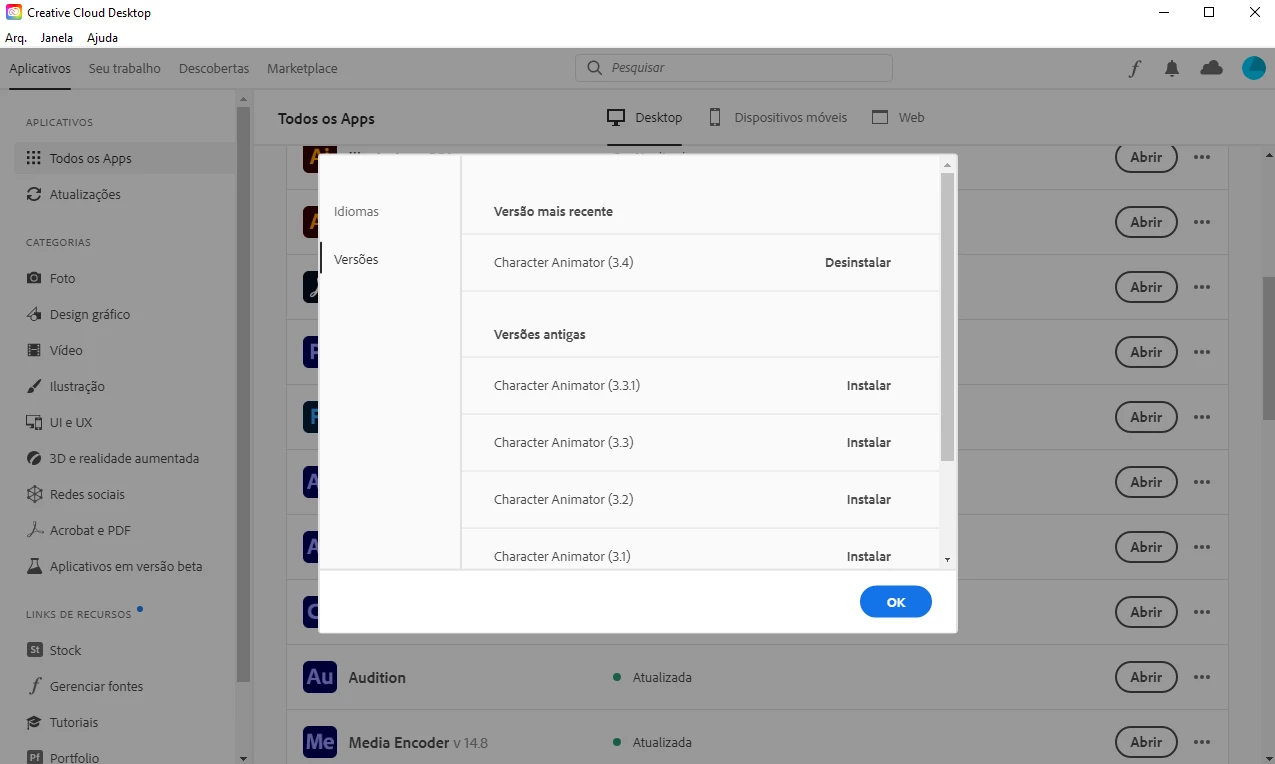This screenshot has height=764, width=1275.
Task: Click the Dispositivos móveis phone icon
Action: (x=715, y=117)
